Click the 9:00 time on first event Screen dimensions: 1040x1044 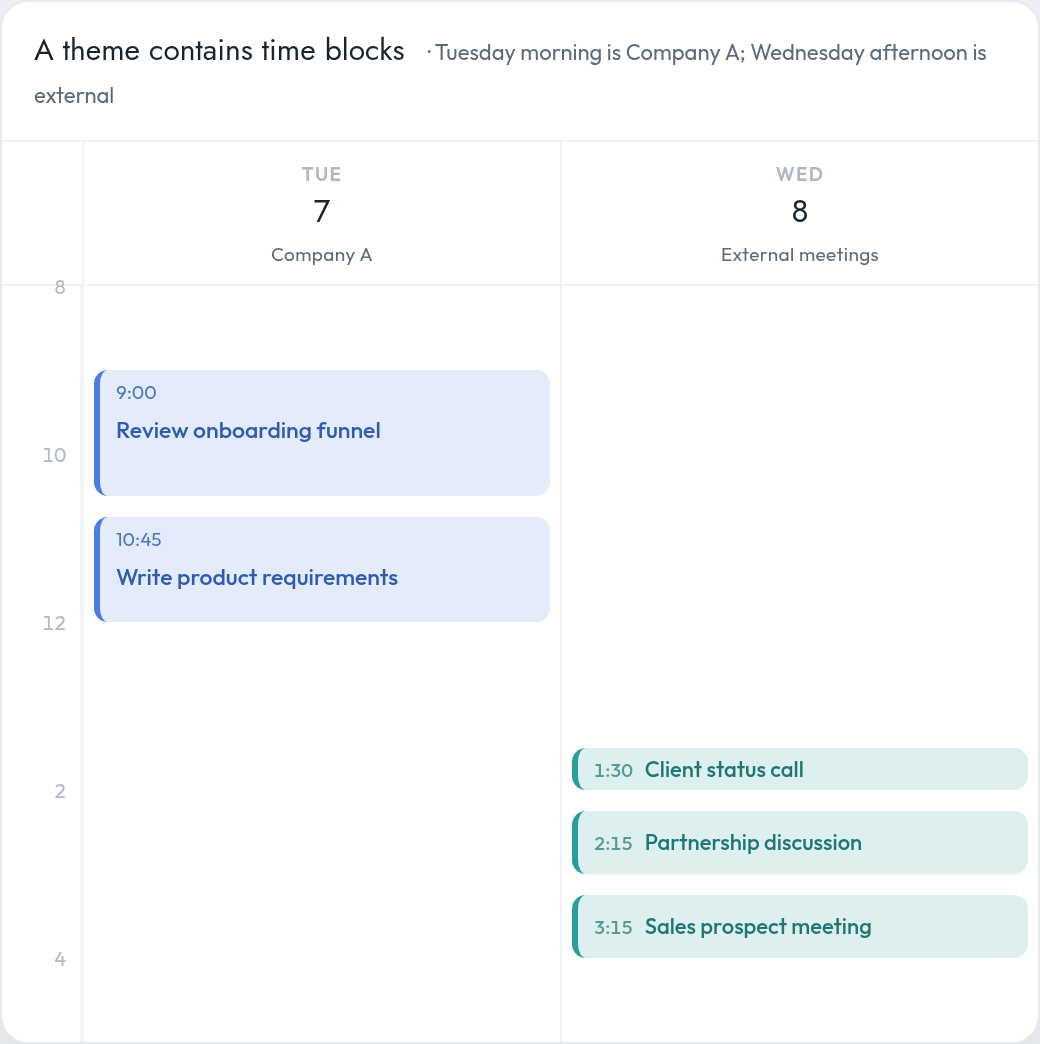click(x=136, y=393)
